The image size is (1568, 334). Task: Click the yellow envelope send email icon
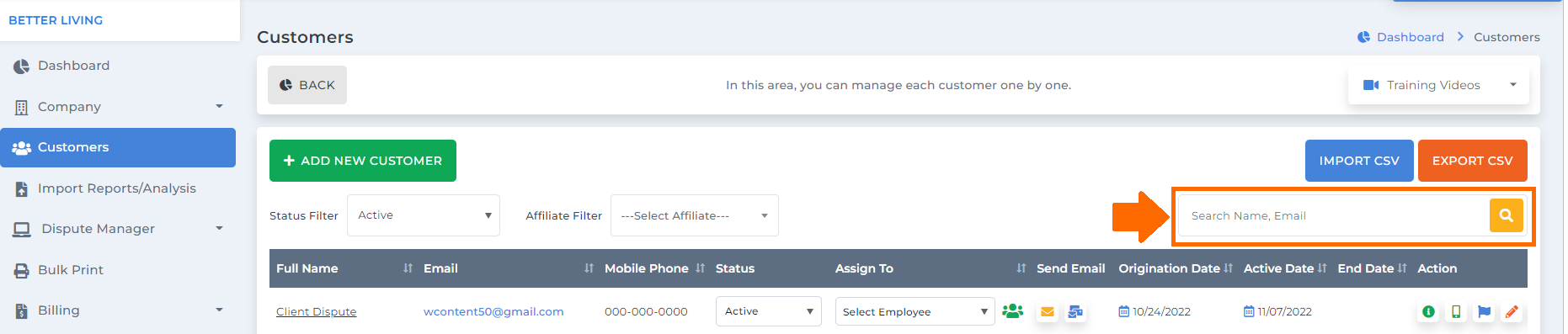1048,311
